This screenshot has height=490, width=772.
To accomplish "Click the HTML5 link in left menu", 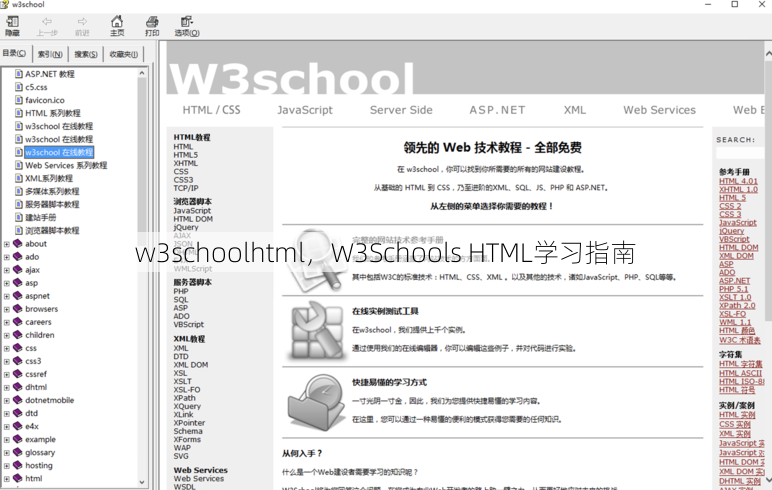I will [x=185, y=155].
